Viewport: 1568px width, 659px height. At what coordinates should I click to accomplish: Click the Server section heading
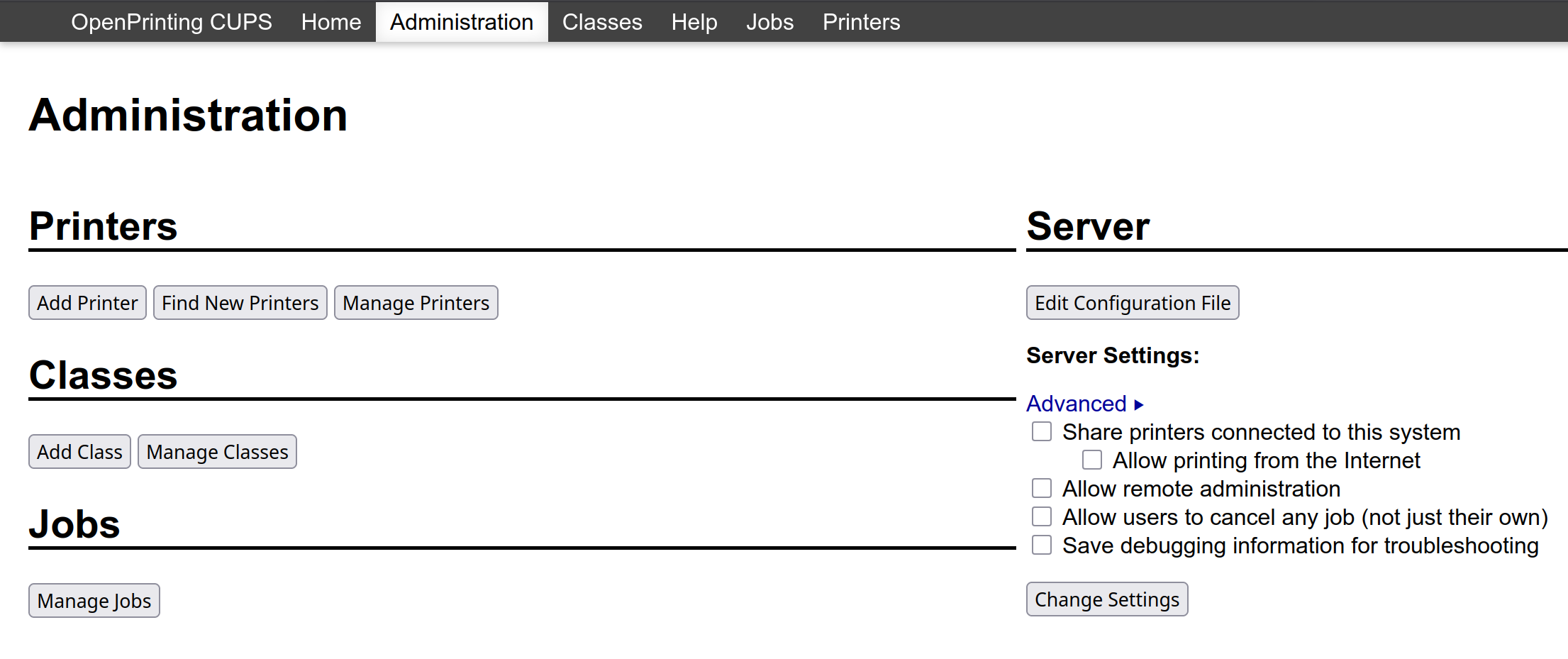pyautogui.click(x=1088, y=226)
